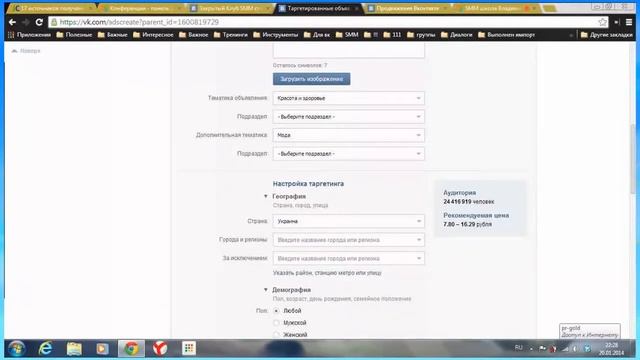Open Другие закладки folder
This screenshot has height=360, width=640.
[607, 35]
